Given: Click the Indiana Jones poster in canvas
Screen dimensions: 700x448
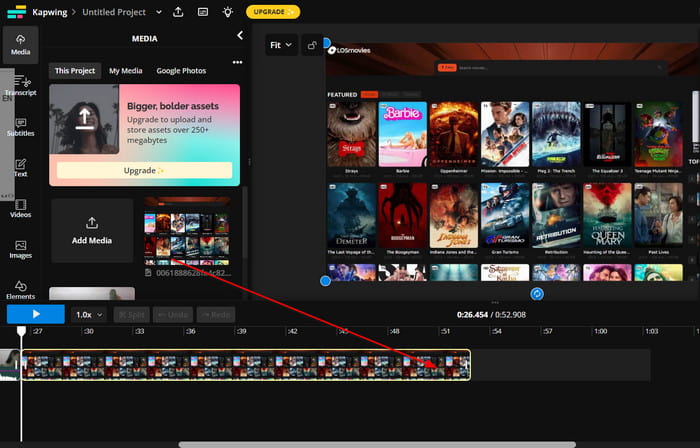Looking at the screenshot, I should pos(454,216).
